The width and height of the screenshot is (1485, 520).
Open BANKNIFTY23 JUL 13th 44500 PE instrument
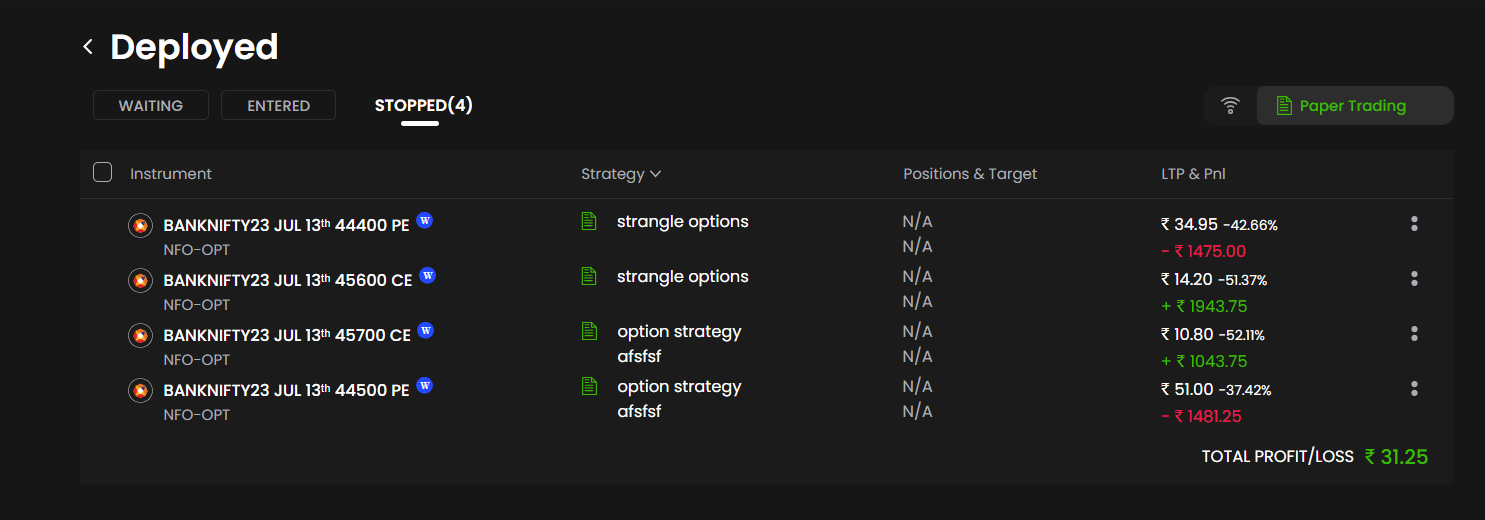[x=286, y=391]
